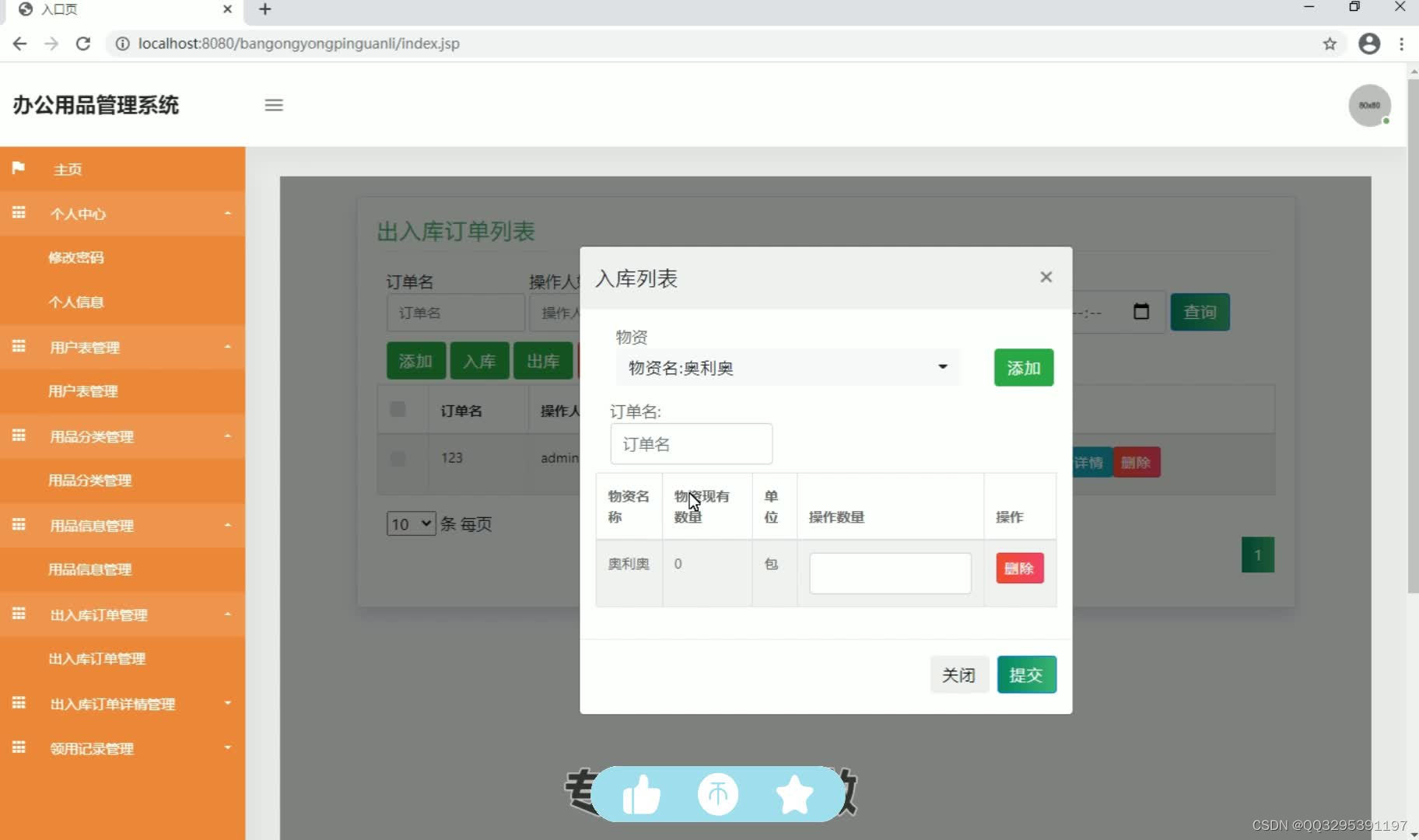Viewport: 1419px width, 840px height.
Task: Open a new browser tab
Action: point(265,9)
